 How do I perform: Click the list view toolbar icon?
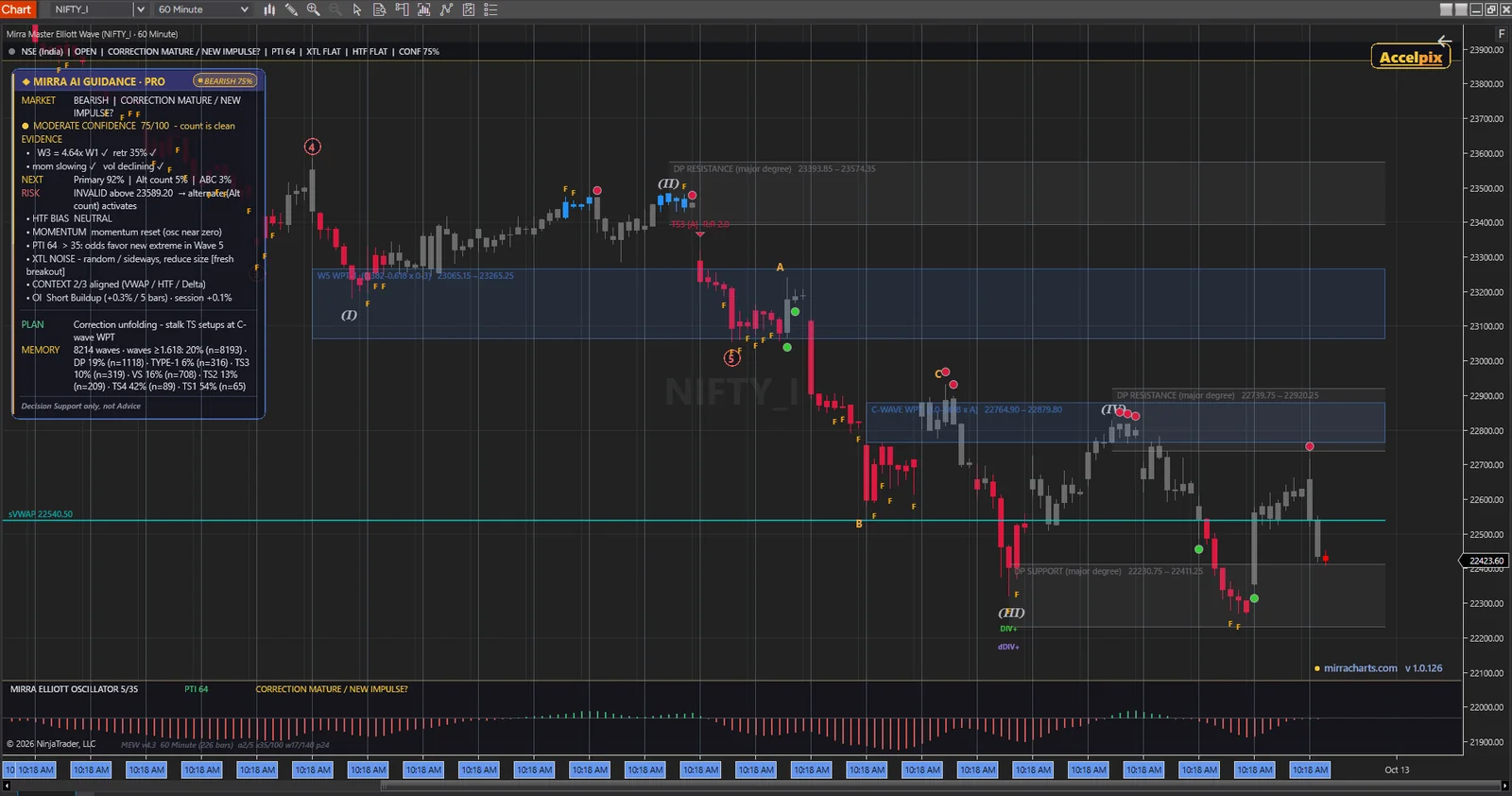coord(490,9)
